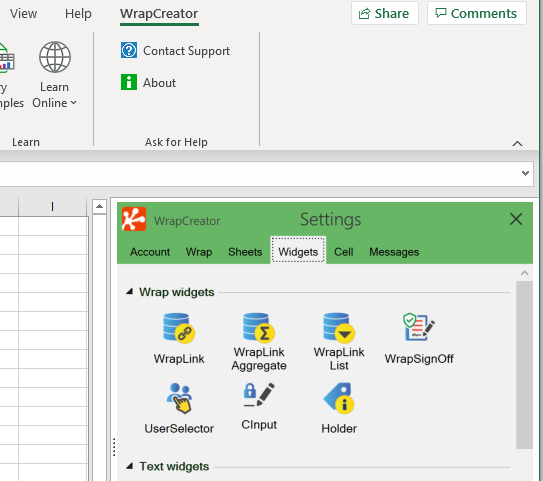This screenshot has height=481, width=543.
Task: Click the Share button
Action: 385,13
